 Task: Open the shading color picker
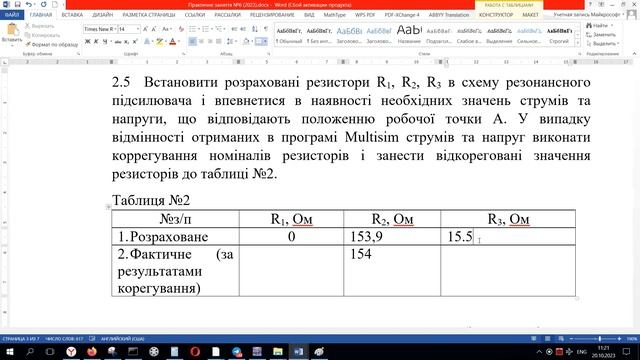[x=247, y=42]
